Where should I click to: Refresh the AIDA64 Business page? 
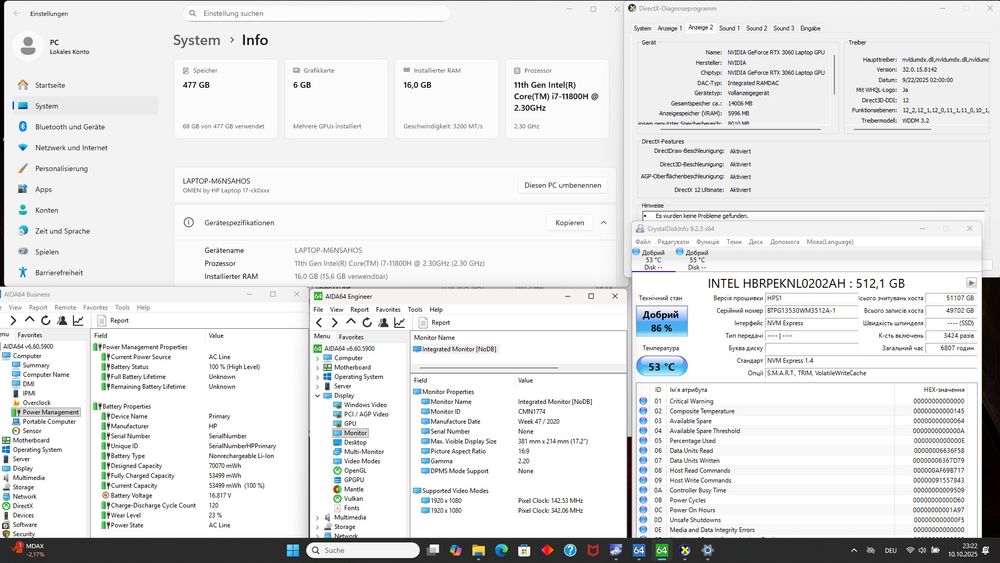45,321
